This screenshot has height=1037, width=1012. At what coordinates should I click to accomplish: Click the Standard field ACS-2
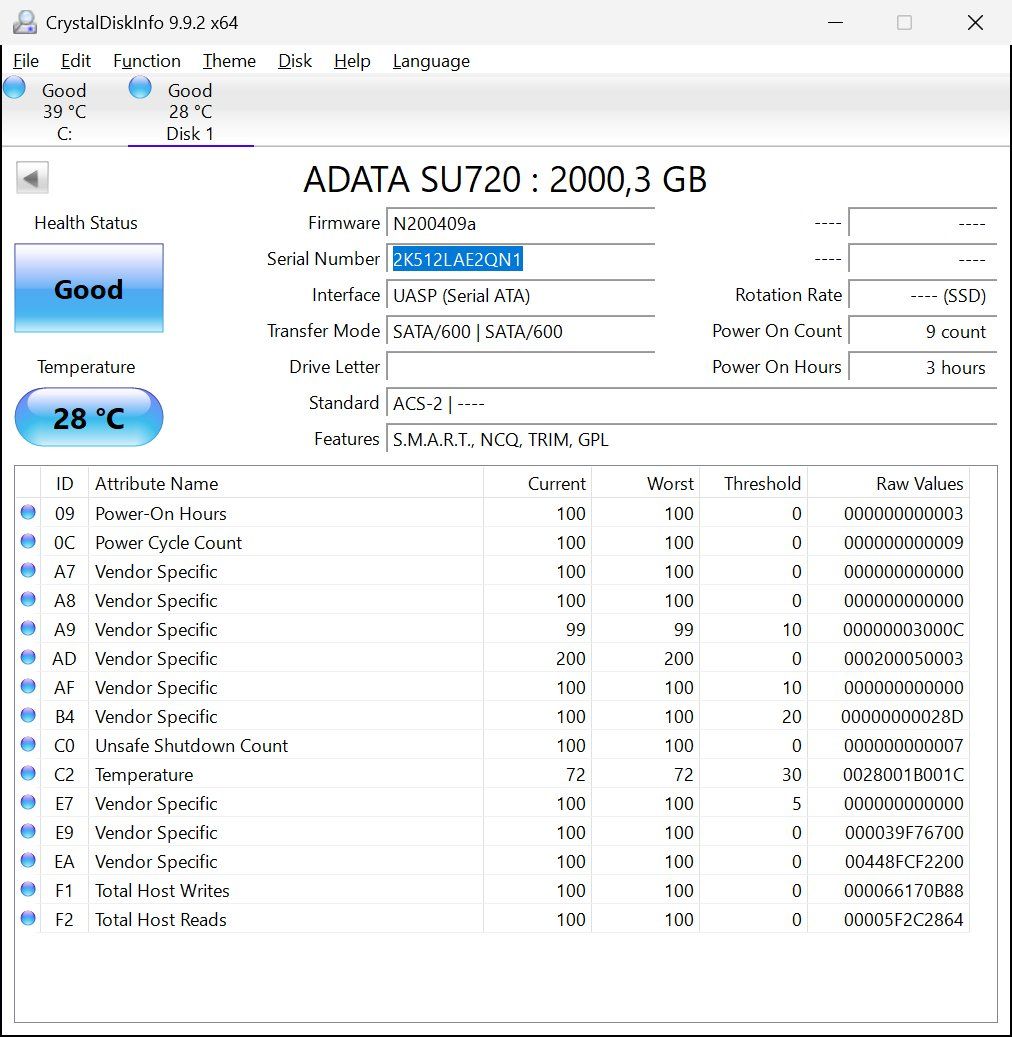[692, 403]
